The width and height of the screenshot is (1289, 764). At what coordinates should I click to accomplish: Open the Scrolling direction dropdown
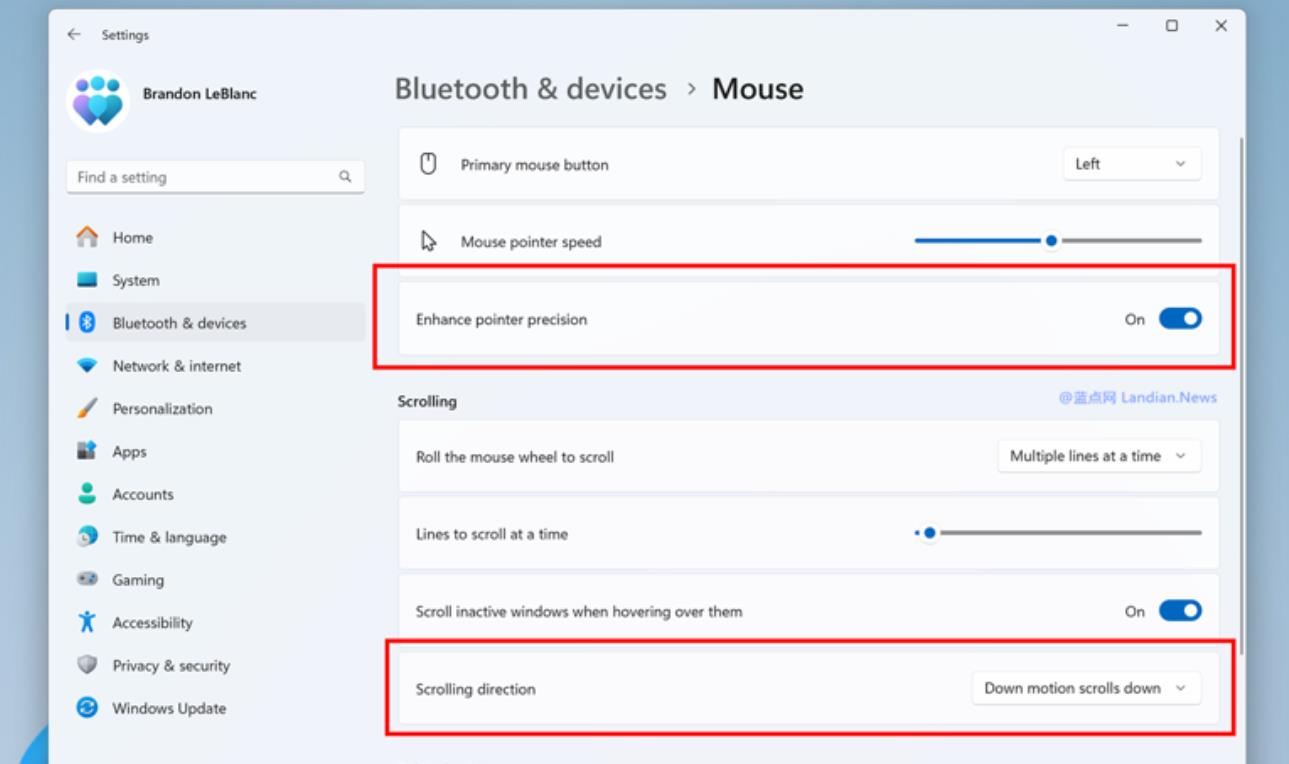tap(1086, 688)
